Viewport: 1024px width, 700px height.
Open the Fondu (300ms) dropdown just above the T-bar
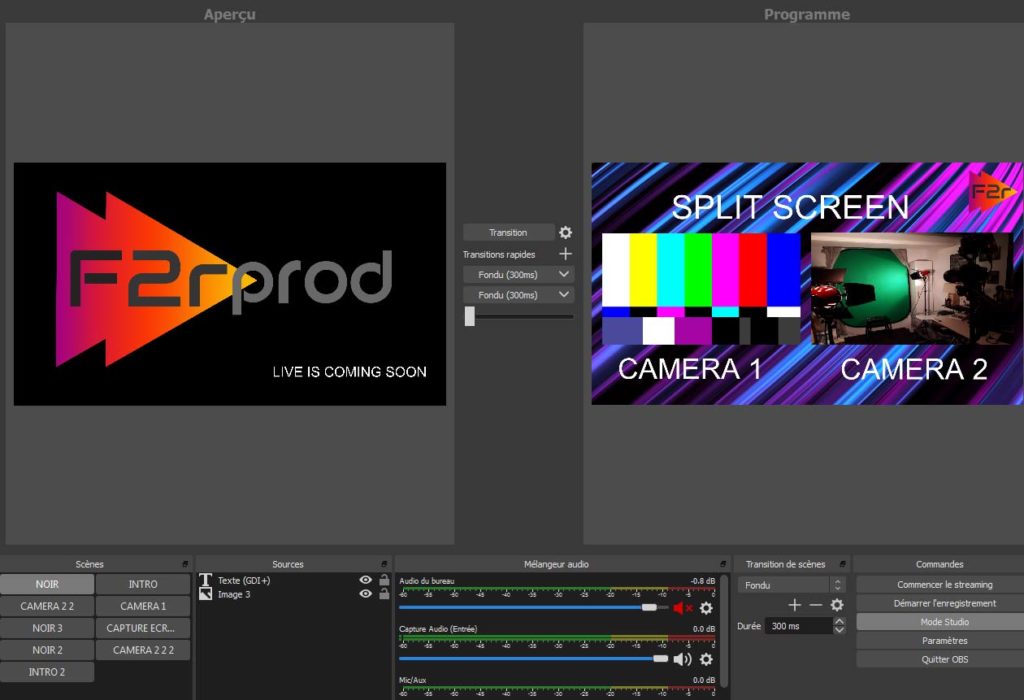click(x=519, y=295)
